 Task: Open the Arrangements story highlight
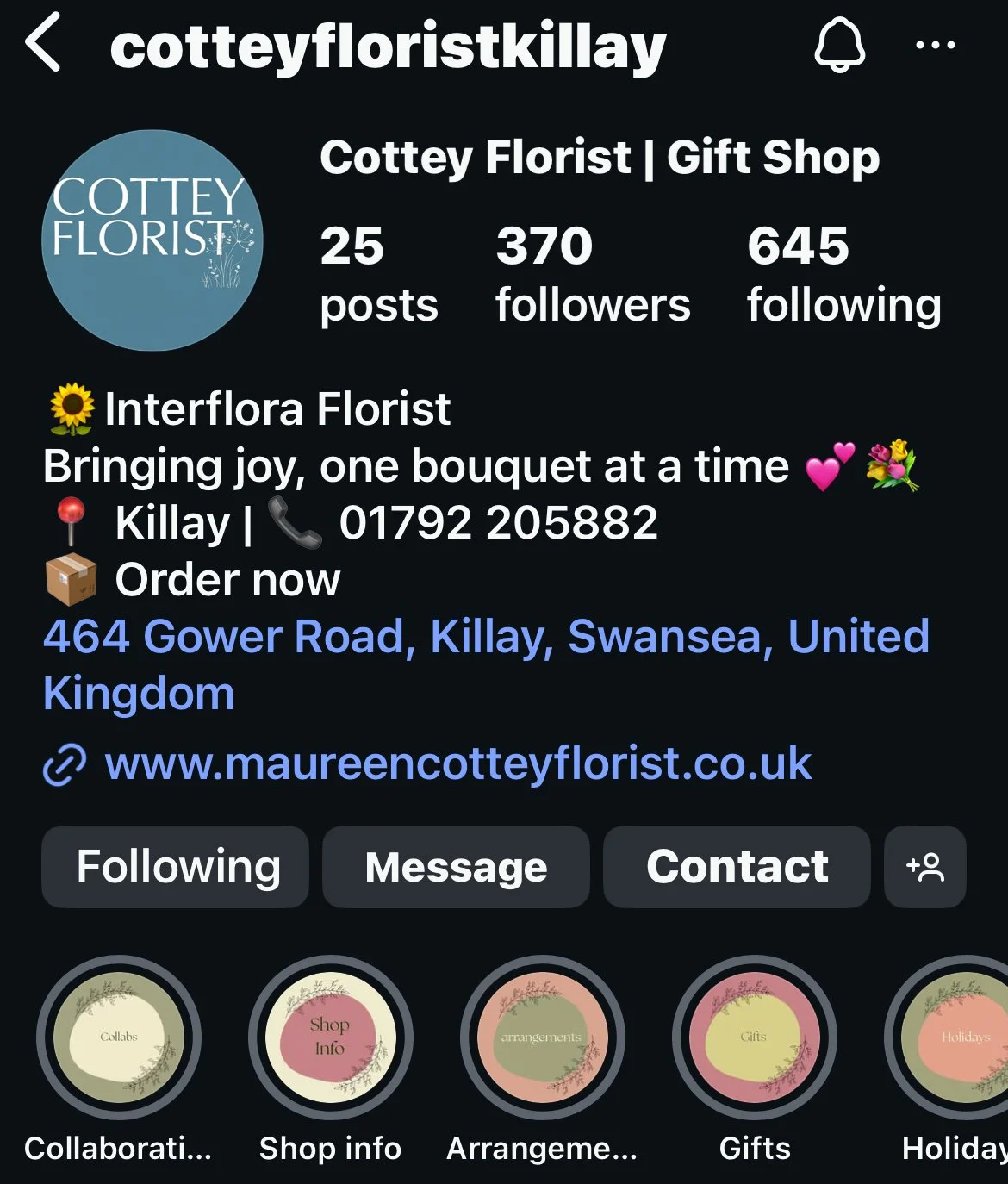pyautogui.click(x=543, y=1038)
